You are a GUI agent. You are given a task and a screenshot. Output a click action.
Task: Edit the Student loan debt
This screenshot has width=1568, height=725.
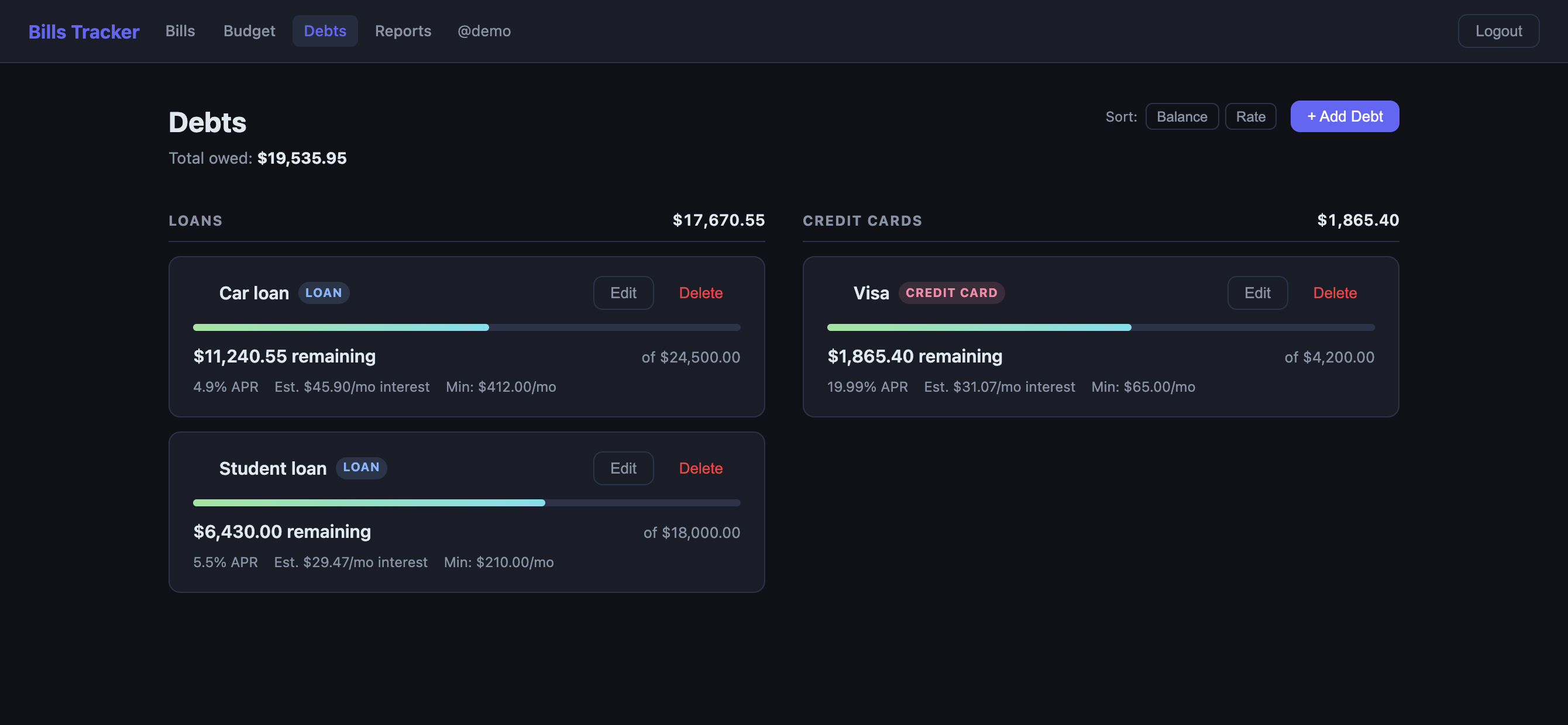pos(623,468)
